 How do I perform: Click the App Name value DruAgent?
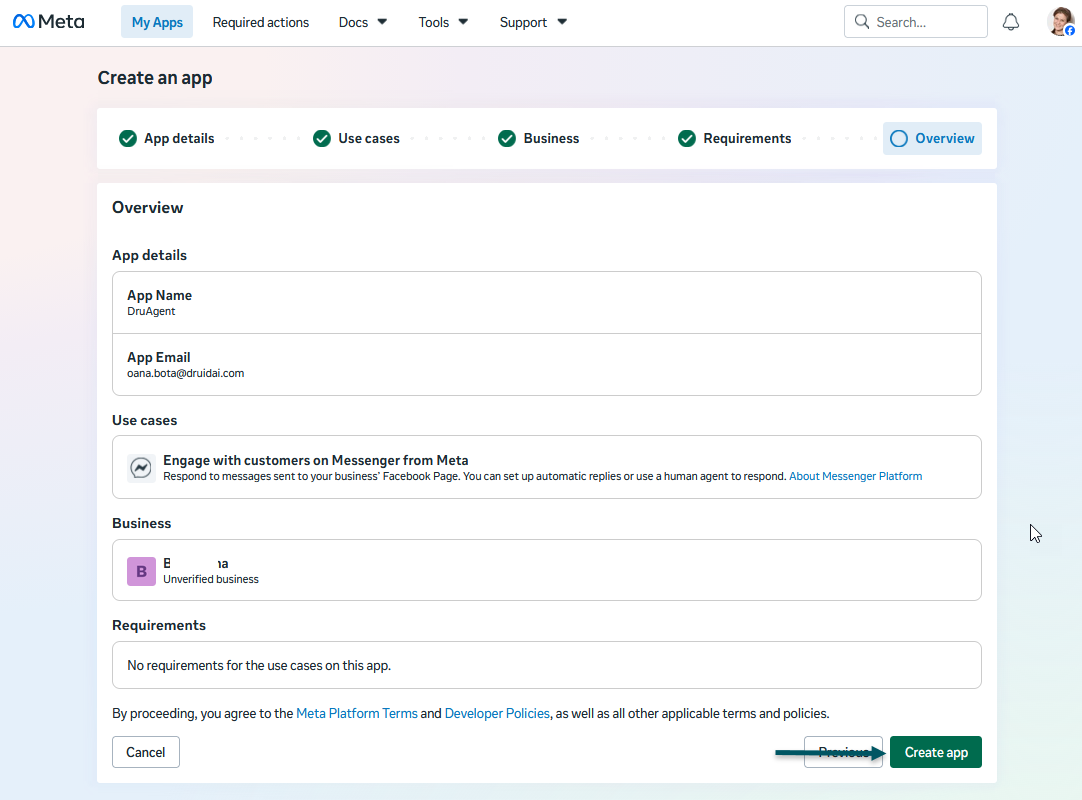151,311
